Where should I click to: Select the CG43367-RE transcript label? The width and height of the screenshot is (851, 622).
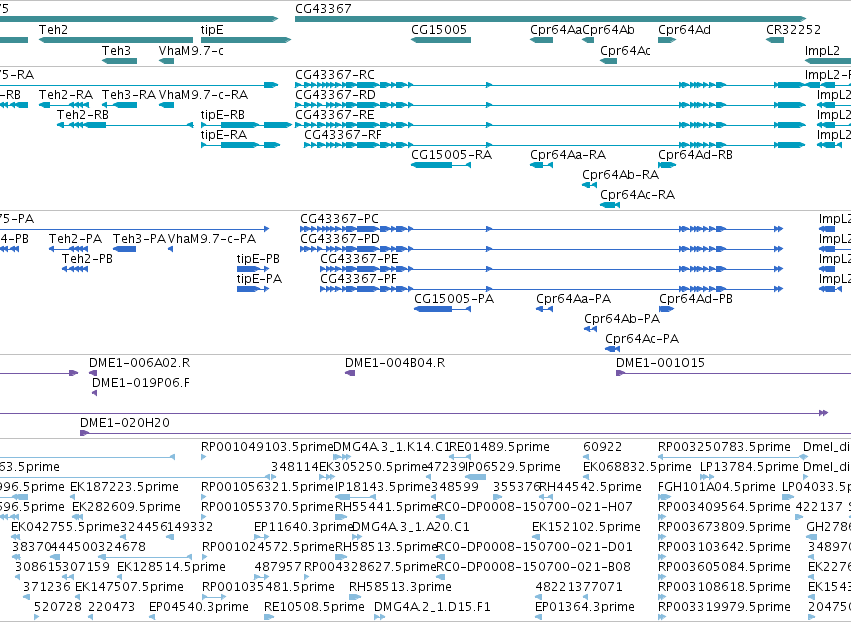pyautogui.click(x=335, y=115)
